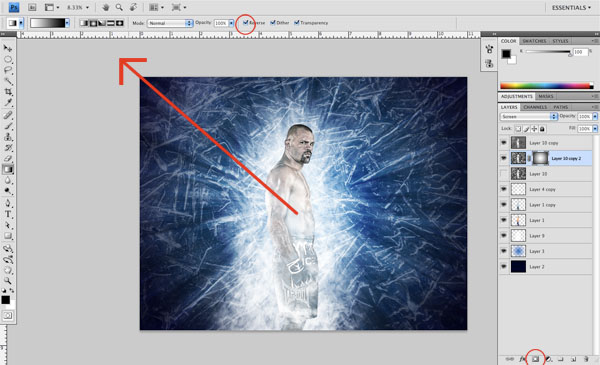Select the Lasso tool
Image resolution: width=600 pixels, height=365 pixels.
click(8, 70)
